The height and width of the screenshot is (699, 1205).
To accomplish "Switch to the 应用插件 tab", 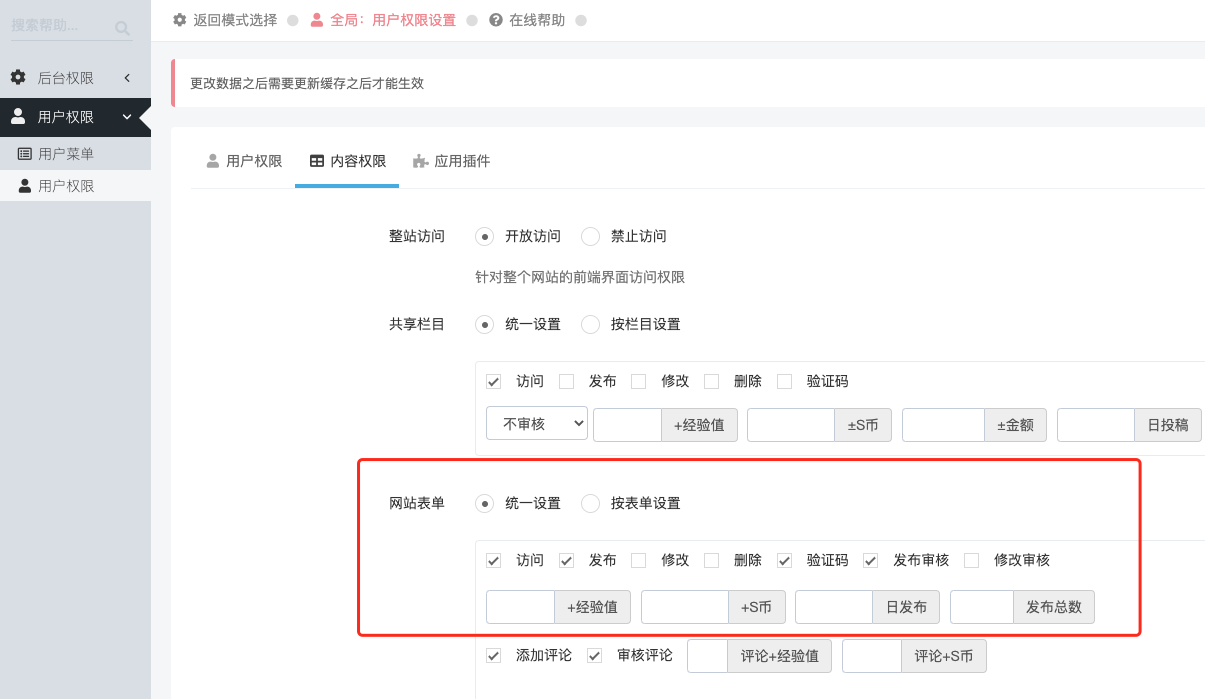I will click(x=451, y=161).
